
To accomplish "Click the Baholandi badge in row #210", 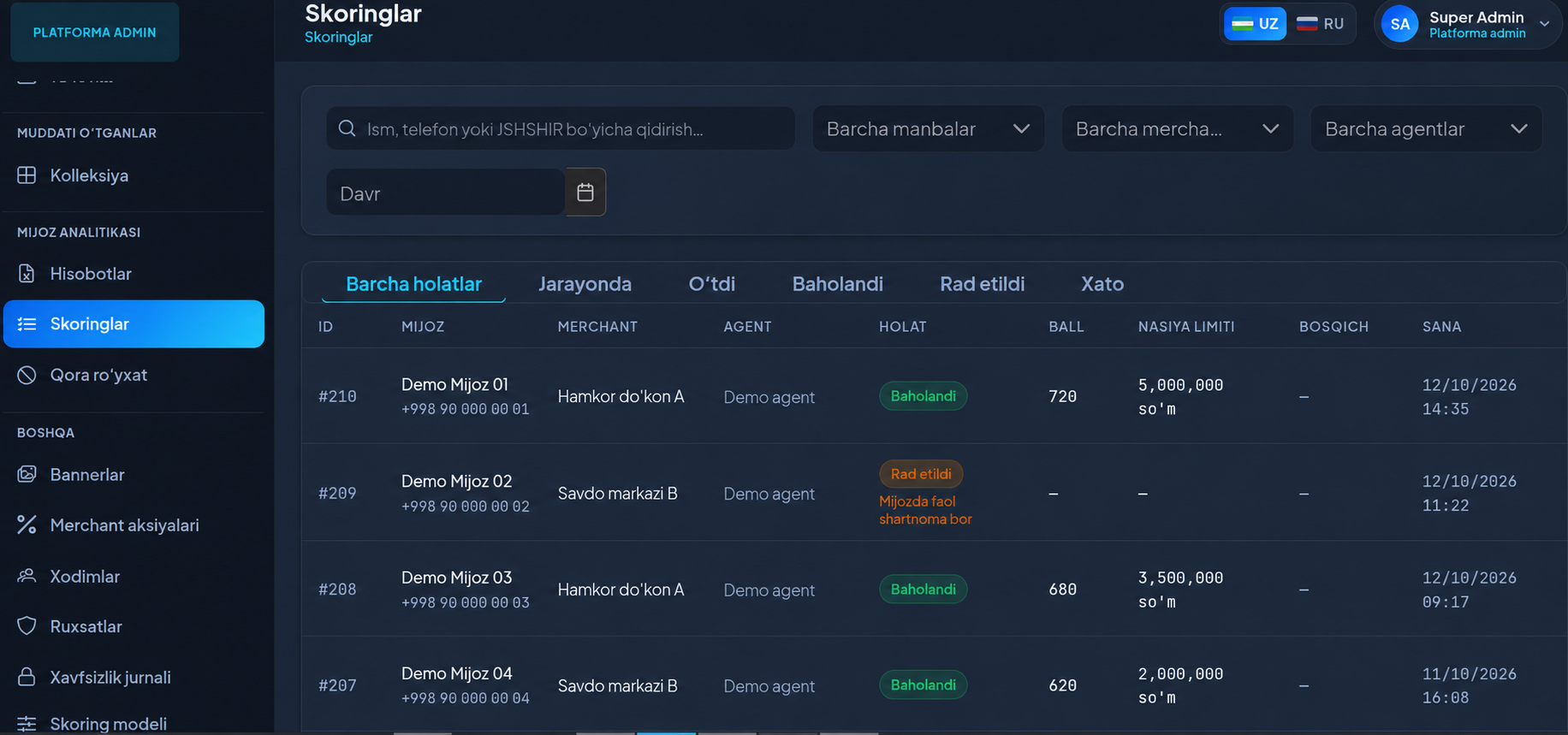I will (923, 396).
